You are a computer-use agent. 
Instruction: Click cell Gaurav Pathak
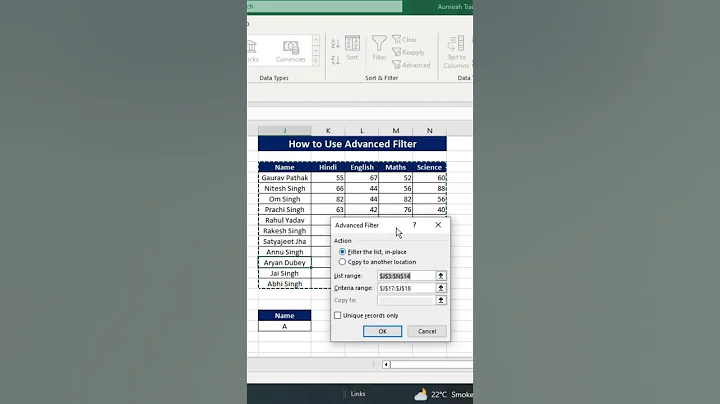285,178
